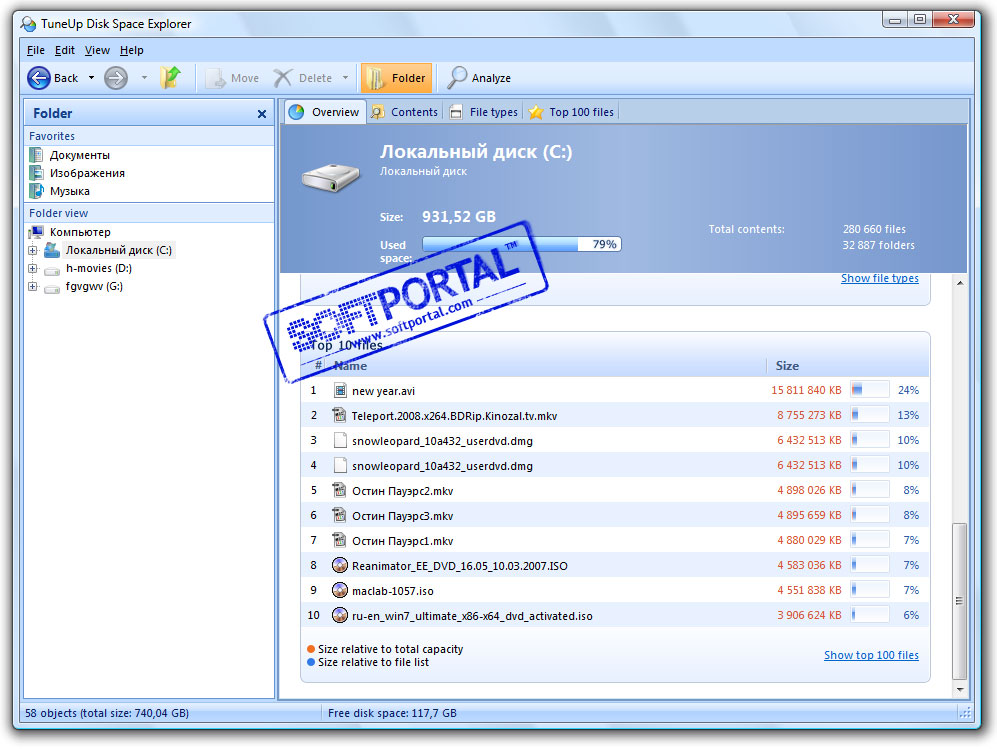This screenshot has width=997, height=749.
Task: Click the Документы folder icon
Action: click(x=37, y=155)
